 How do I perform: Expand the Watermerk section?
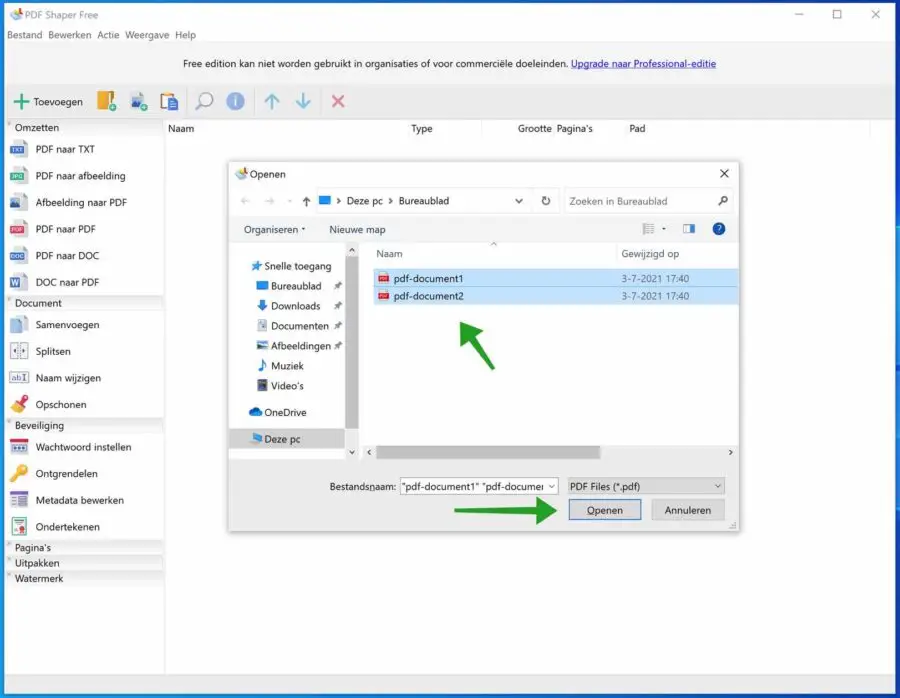tap(84, 579)
